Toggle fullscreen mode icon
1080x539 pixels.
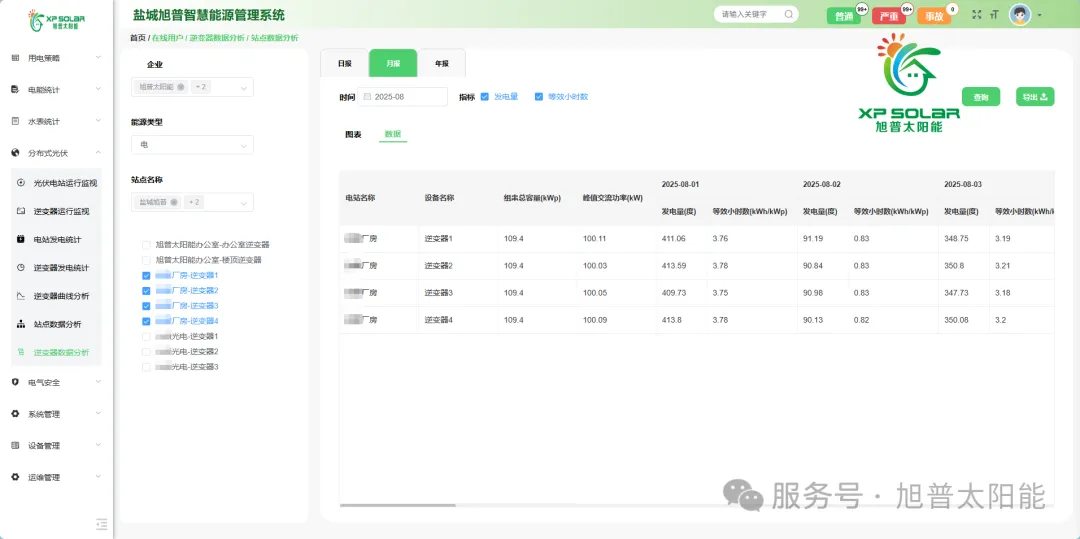(x=977, y=14)
